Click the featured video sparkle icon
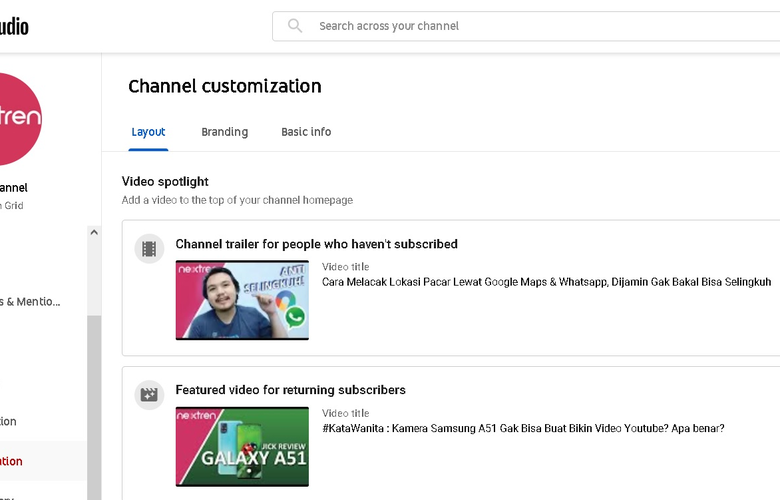 (x=149, y=395)
